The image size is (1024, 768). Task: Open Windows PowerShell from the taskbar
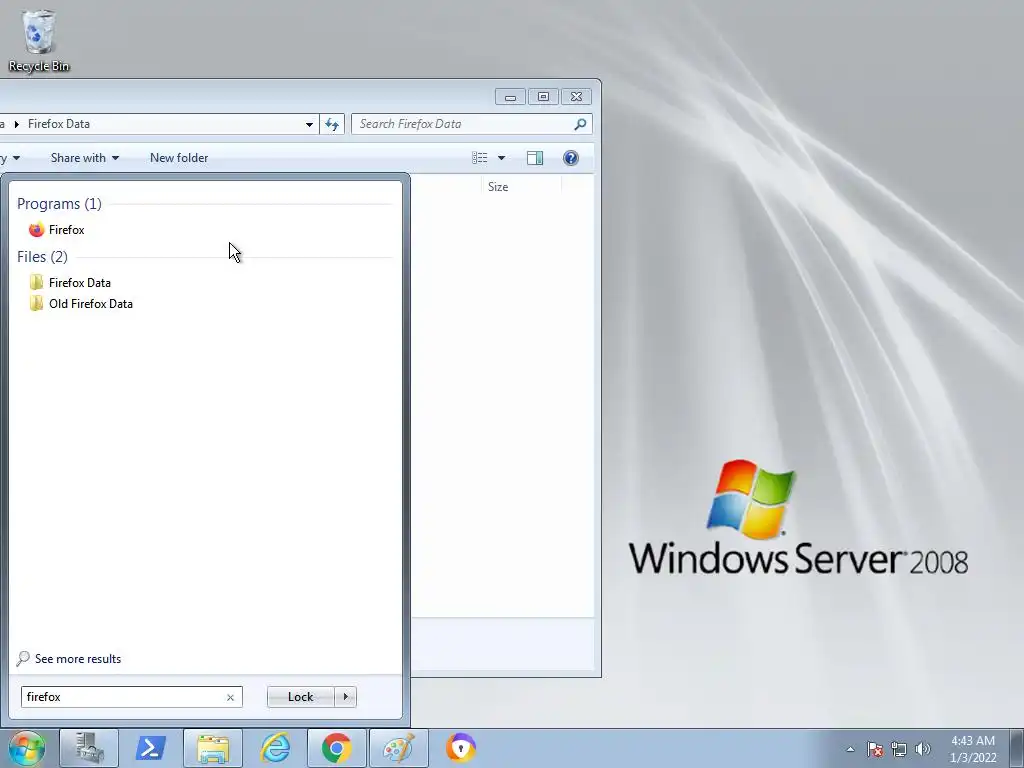[x=150, y=748]
